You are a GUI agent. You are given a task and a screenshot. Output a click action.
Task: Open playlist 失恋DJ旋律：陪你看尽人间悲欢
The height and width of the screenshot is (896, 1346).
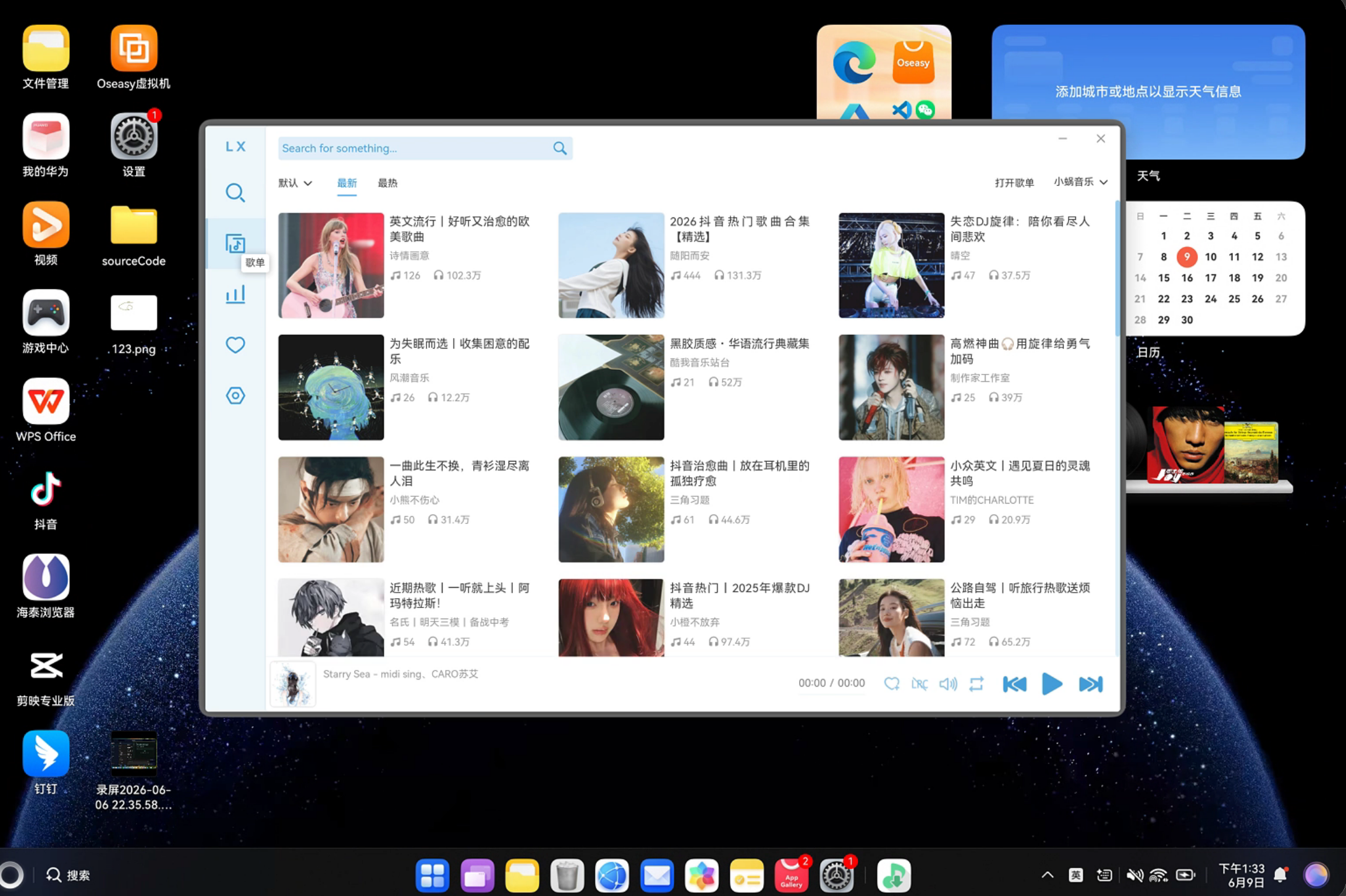pyautogui.click(x=1020, y=229)
